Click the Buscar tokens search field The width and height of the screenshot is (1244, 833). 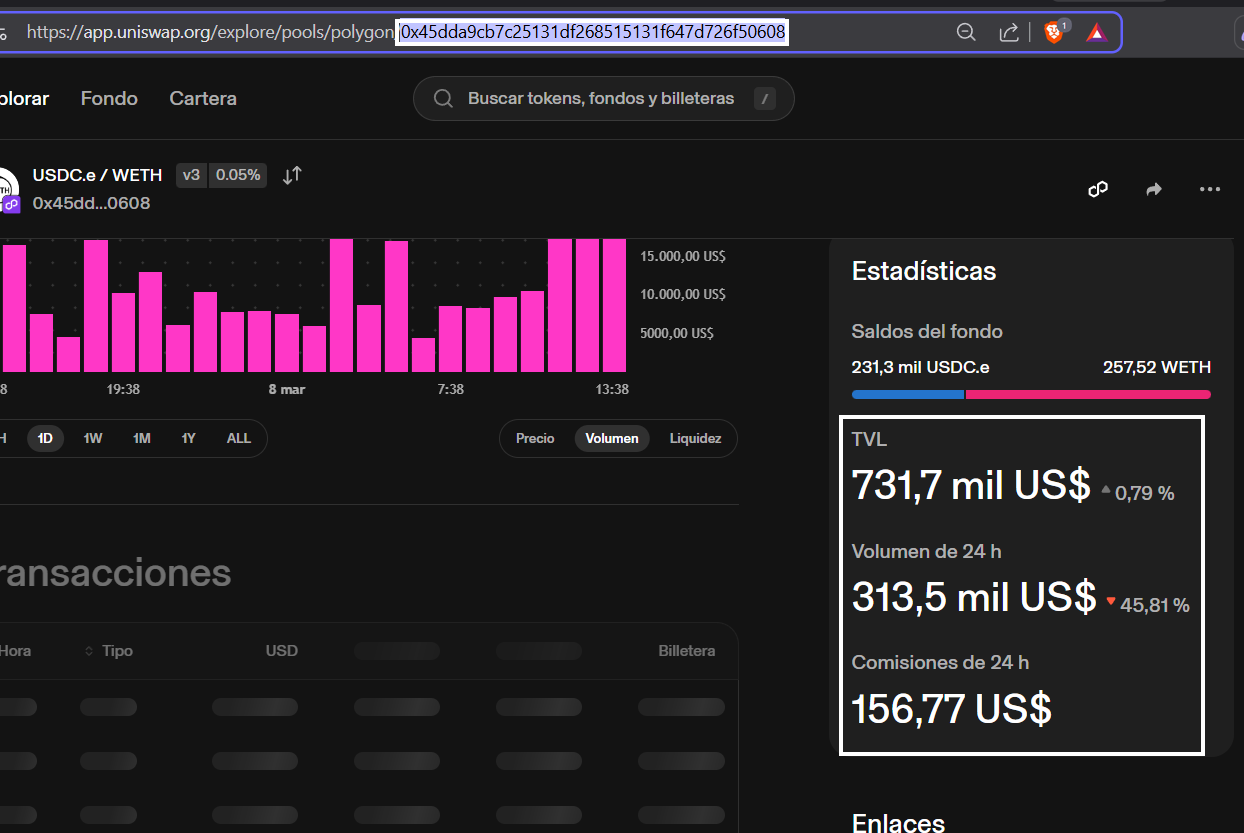(x=600, y=98)
